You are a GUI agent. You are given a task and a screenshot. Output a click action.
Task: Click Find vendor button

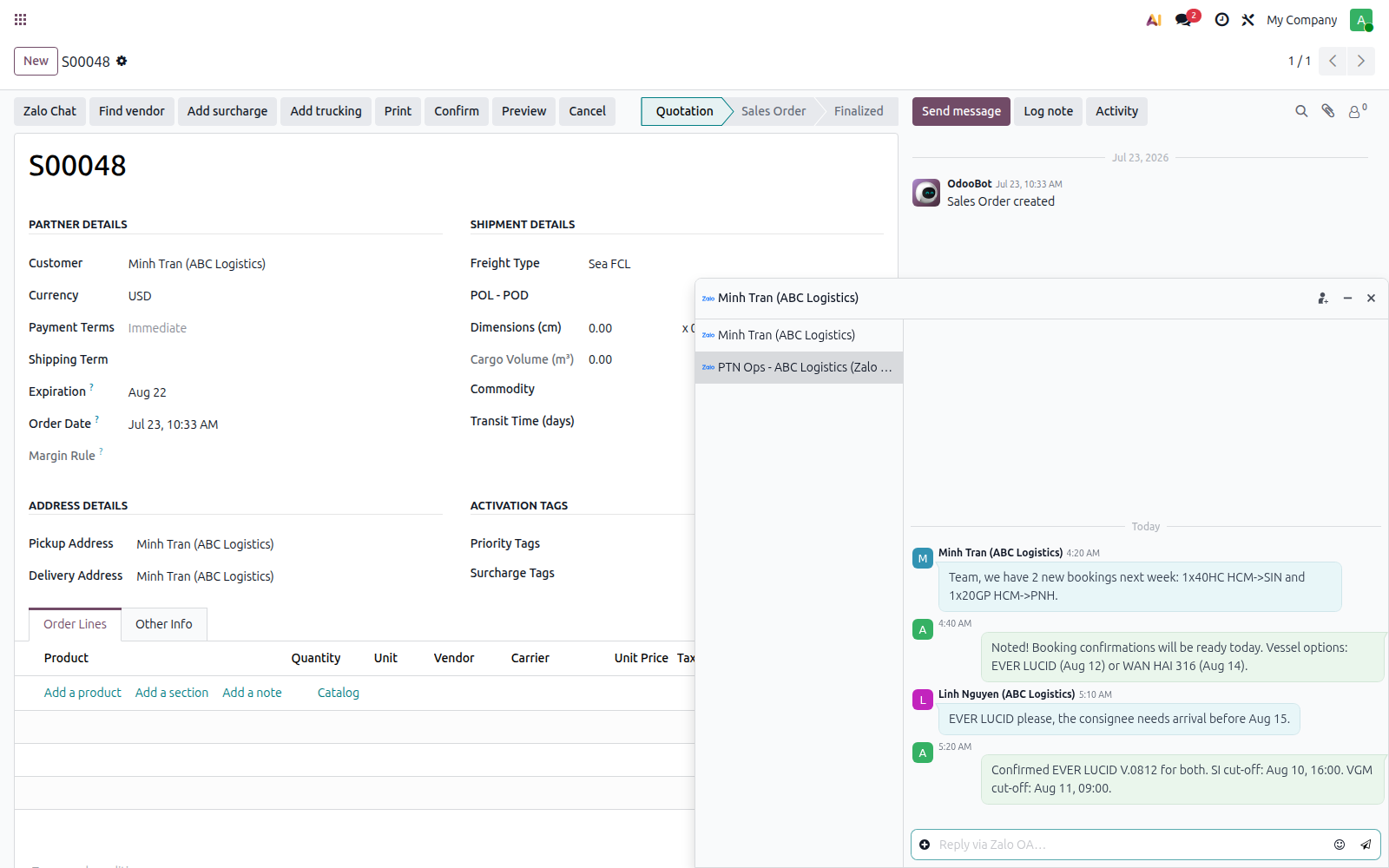point(131,111)
